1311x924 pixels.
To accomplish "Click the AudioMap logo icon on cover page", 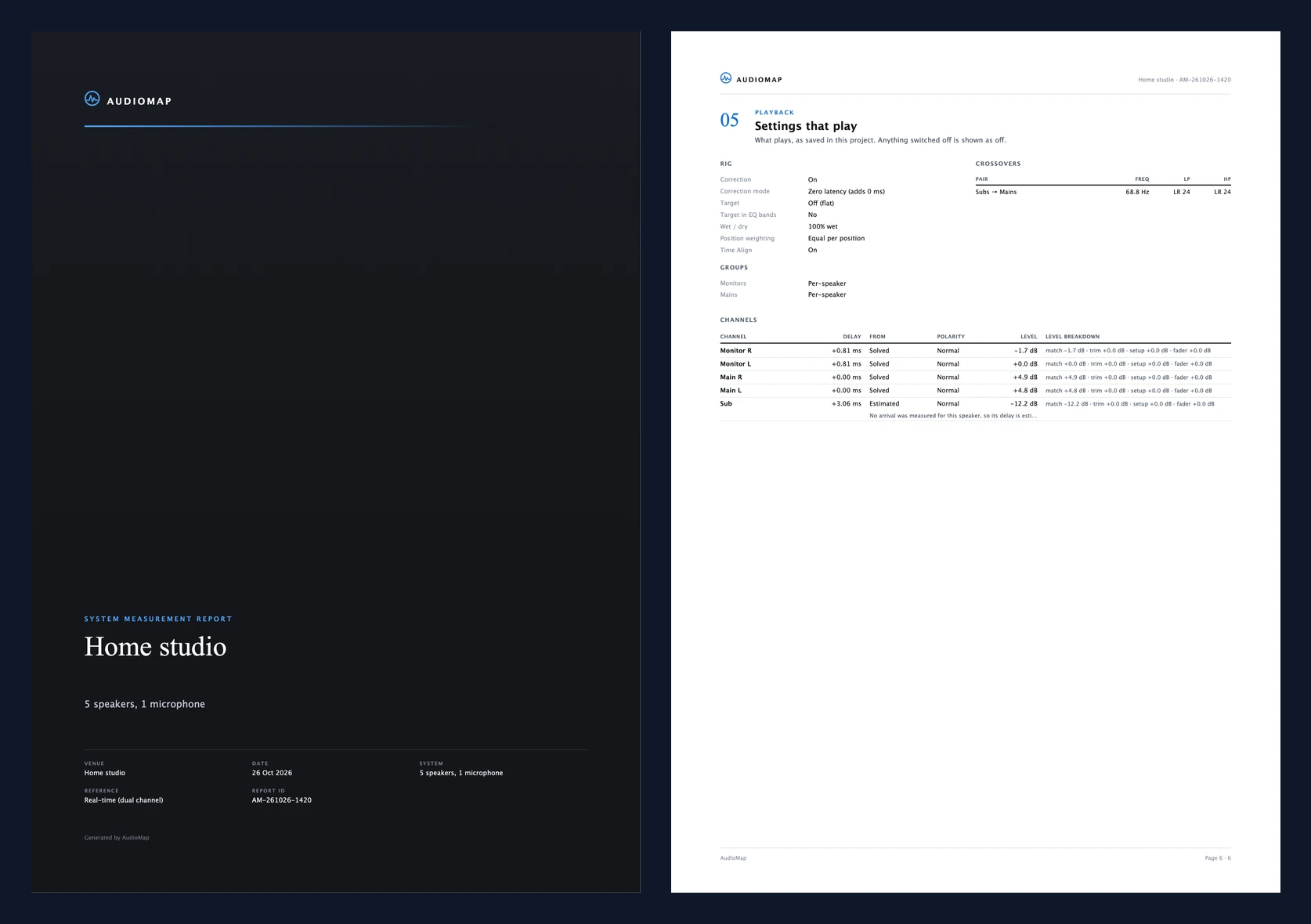I will click(x=92, y=99).
